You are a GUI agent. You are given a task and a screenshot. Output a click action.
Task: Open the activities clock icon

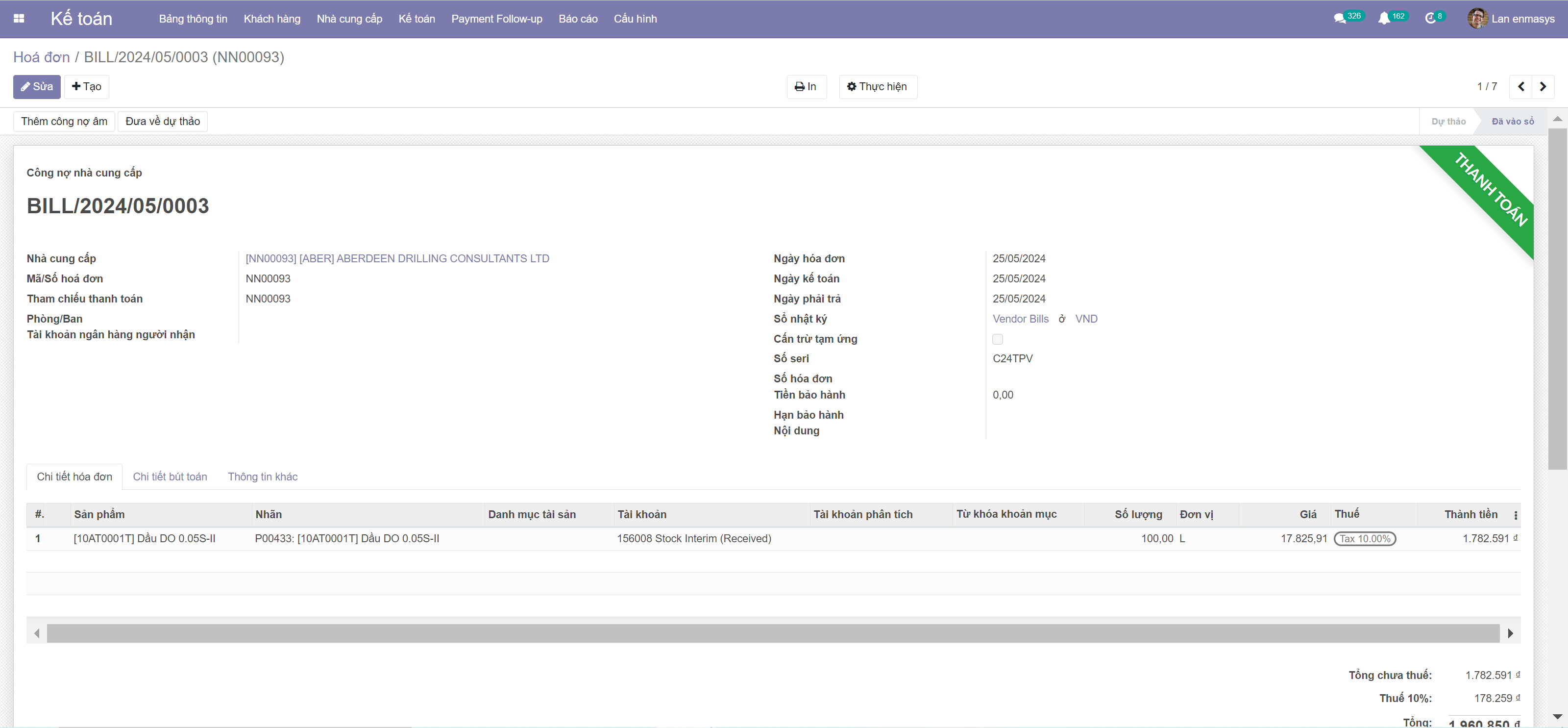(x=1430, y=18)
